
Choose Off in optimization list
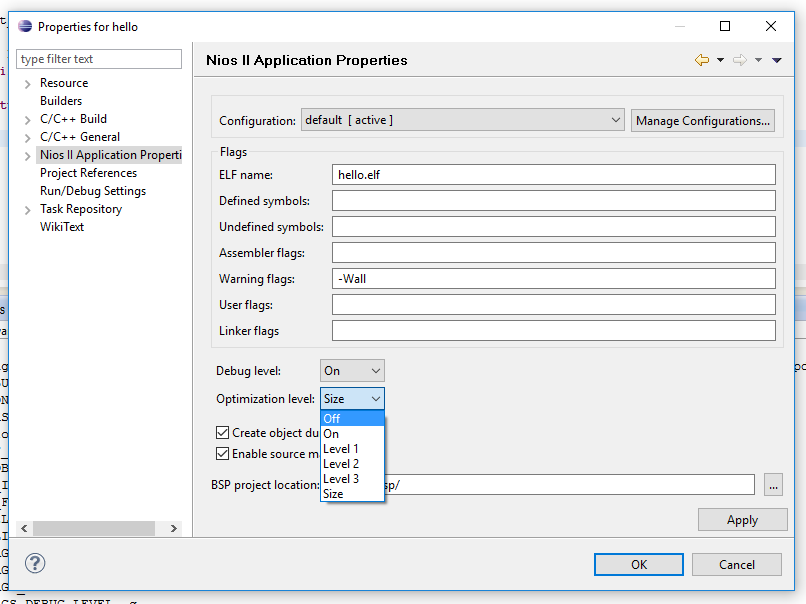[x=332, y=419]
